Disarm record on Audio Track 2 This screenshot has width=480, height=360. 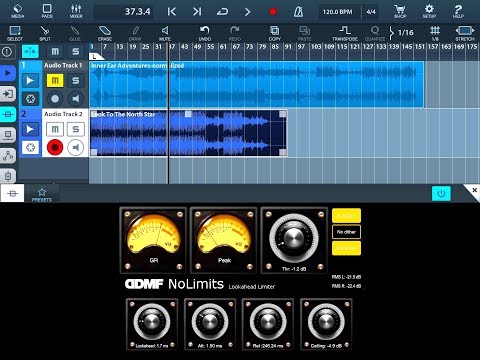point(55,147)
